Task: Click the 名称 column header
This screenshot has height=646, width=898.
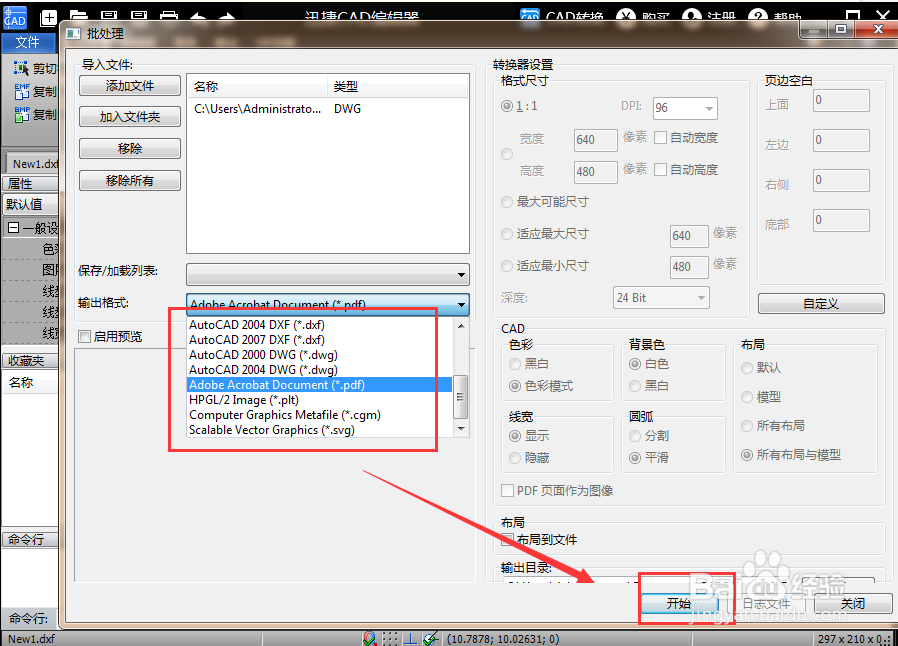Action: point(258,86)
